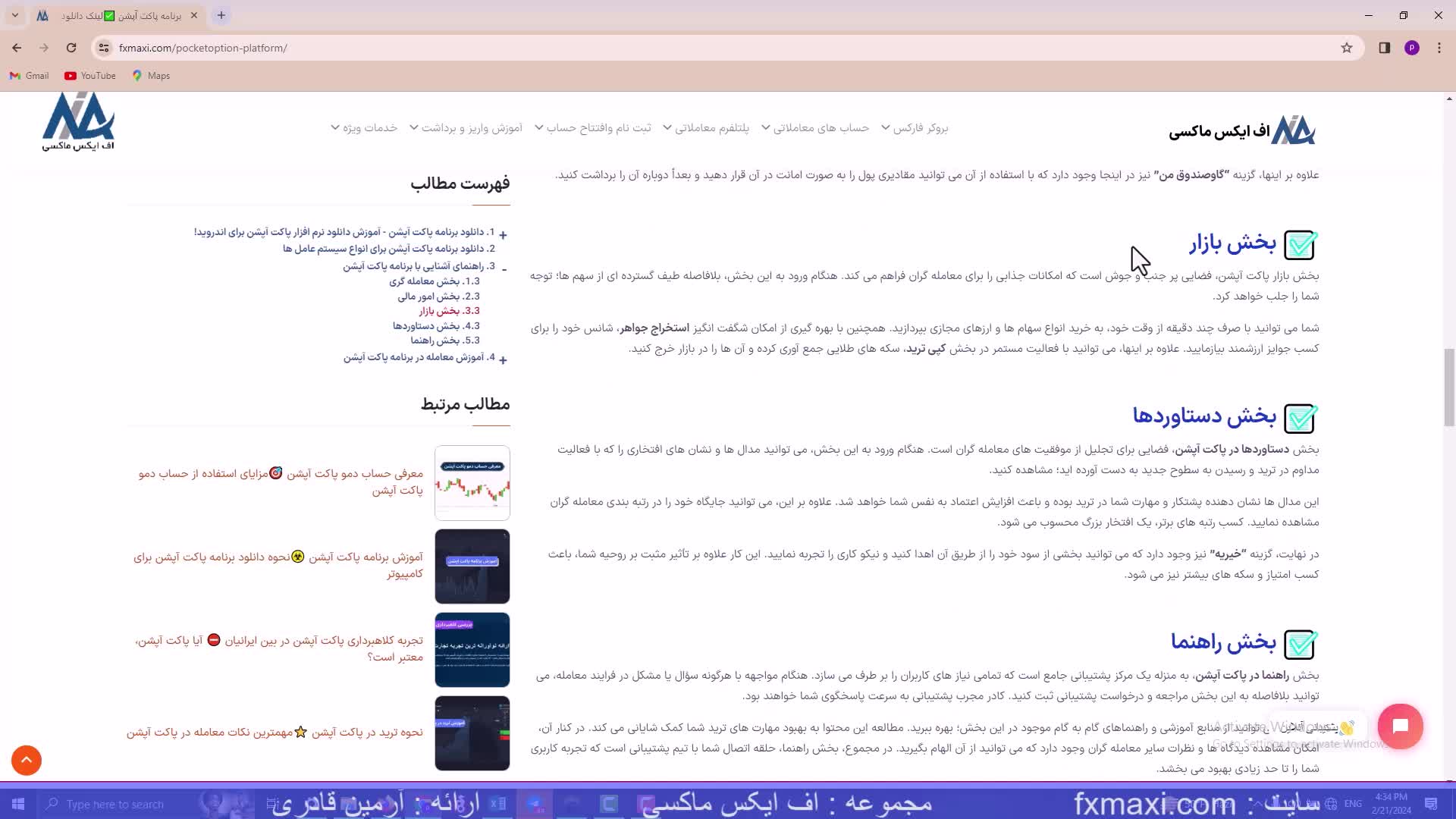Expand the first table of contents entry
1456x819 pixels.
pos(504,235)
